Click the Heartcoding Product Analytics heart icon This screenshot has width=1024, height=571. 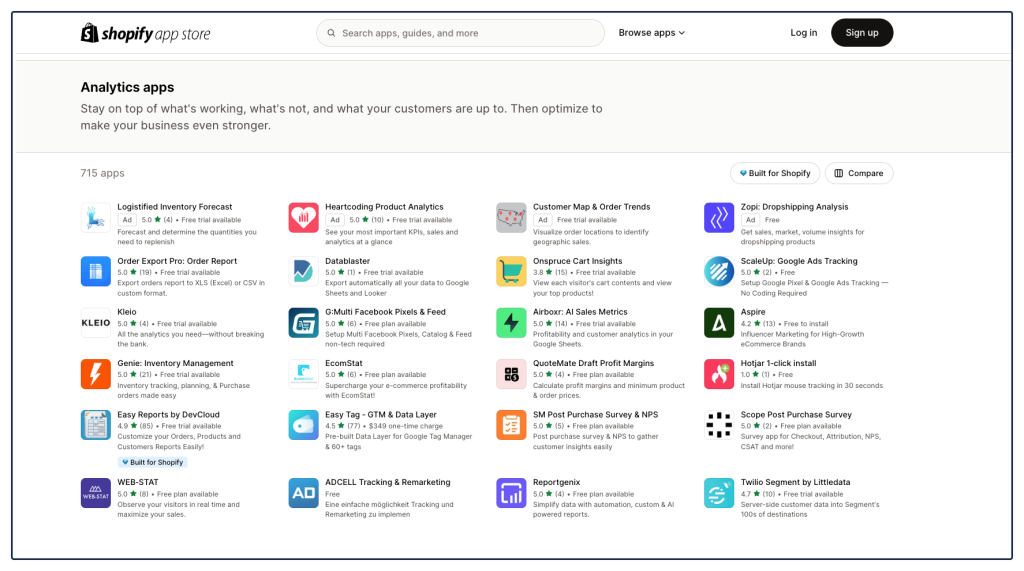(303, 218)
